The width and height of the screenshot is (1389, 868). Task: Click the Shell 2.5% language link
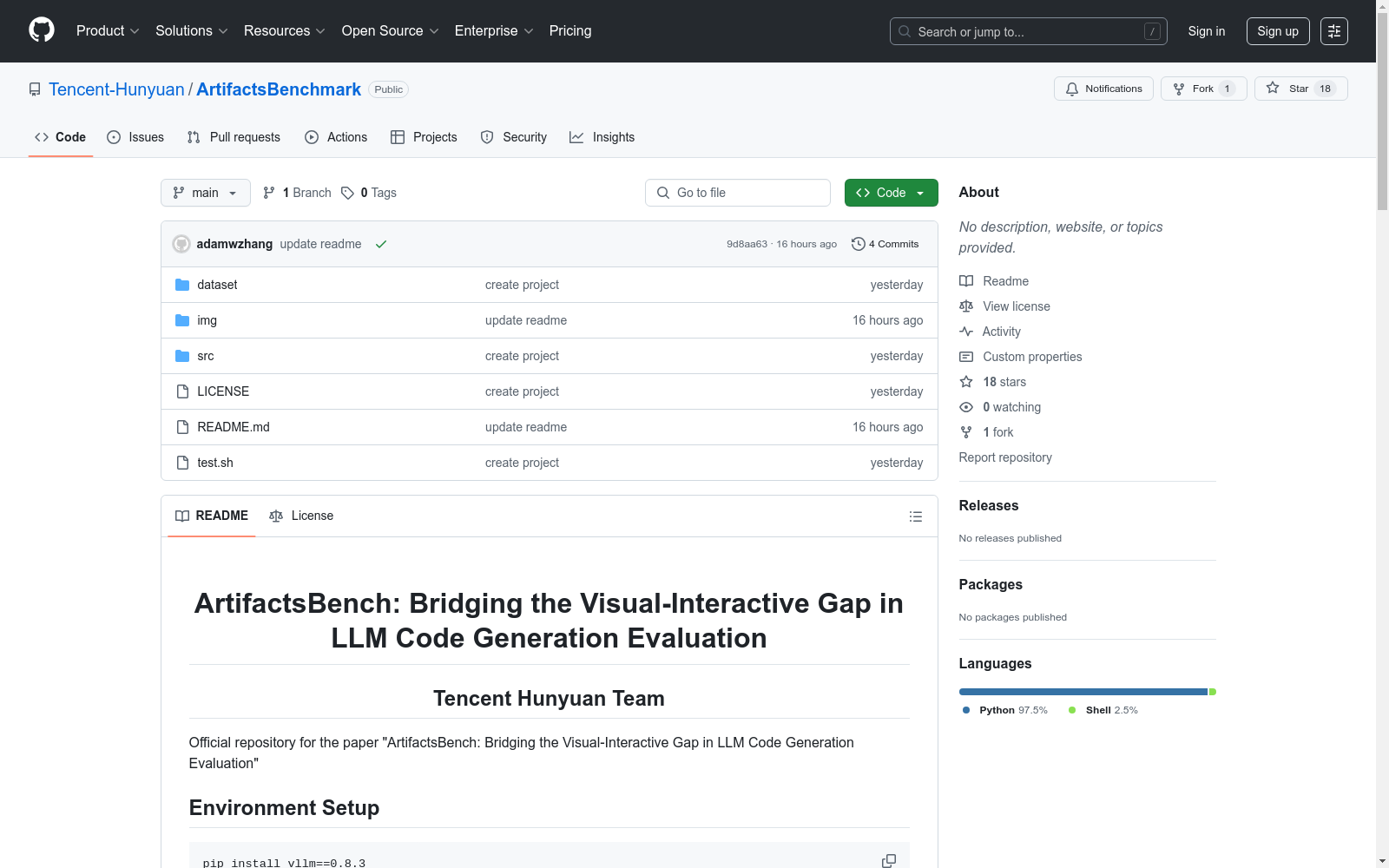[1103, 710]
